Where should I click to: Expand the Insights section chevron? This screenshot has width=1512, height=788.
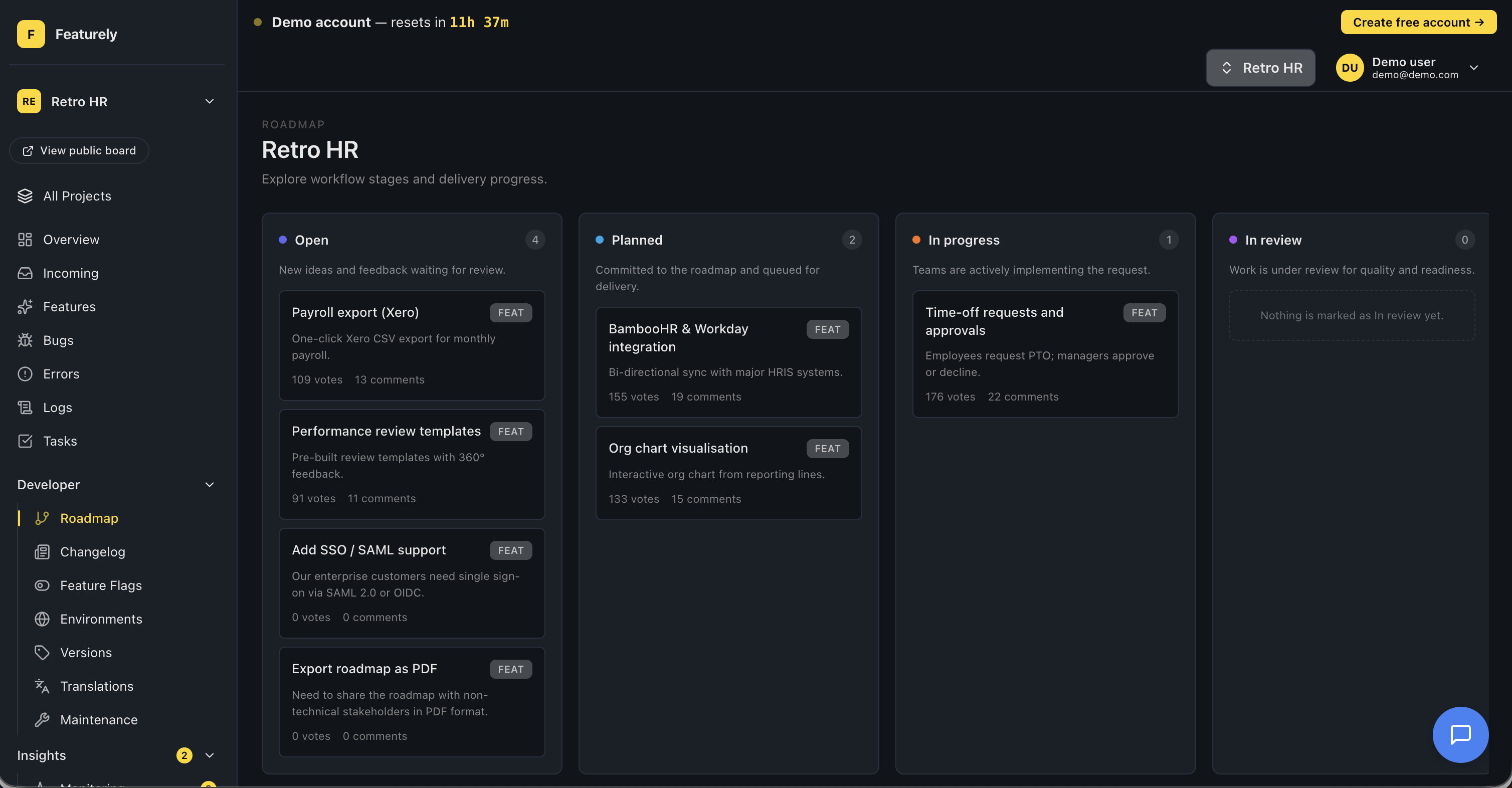(x=209, y=755)
